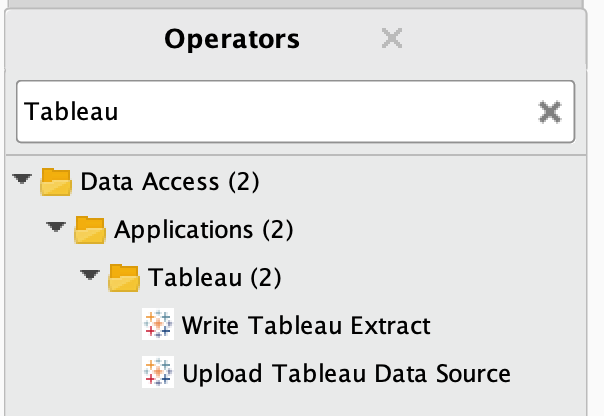The height and width of the screenshot is (416, 604).
Task: Clear the Tableau search text
Action: point(549,112)
